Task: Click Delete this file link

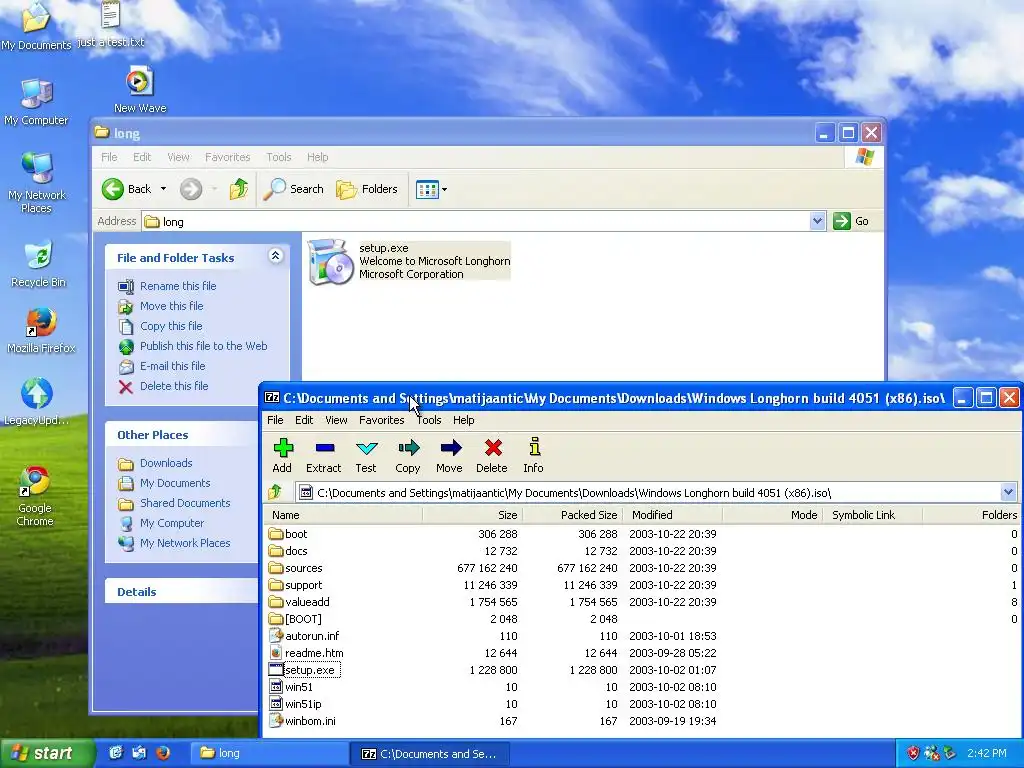Action: coord(174,387)
